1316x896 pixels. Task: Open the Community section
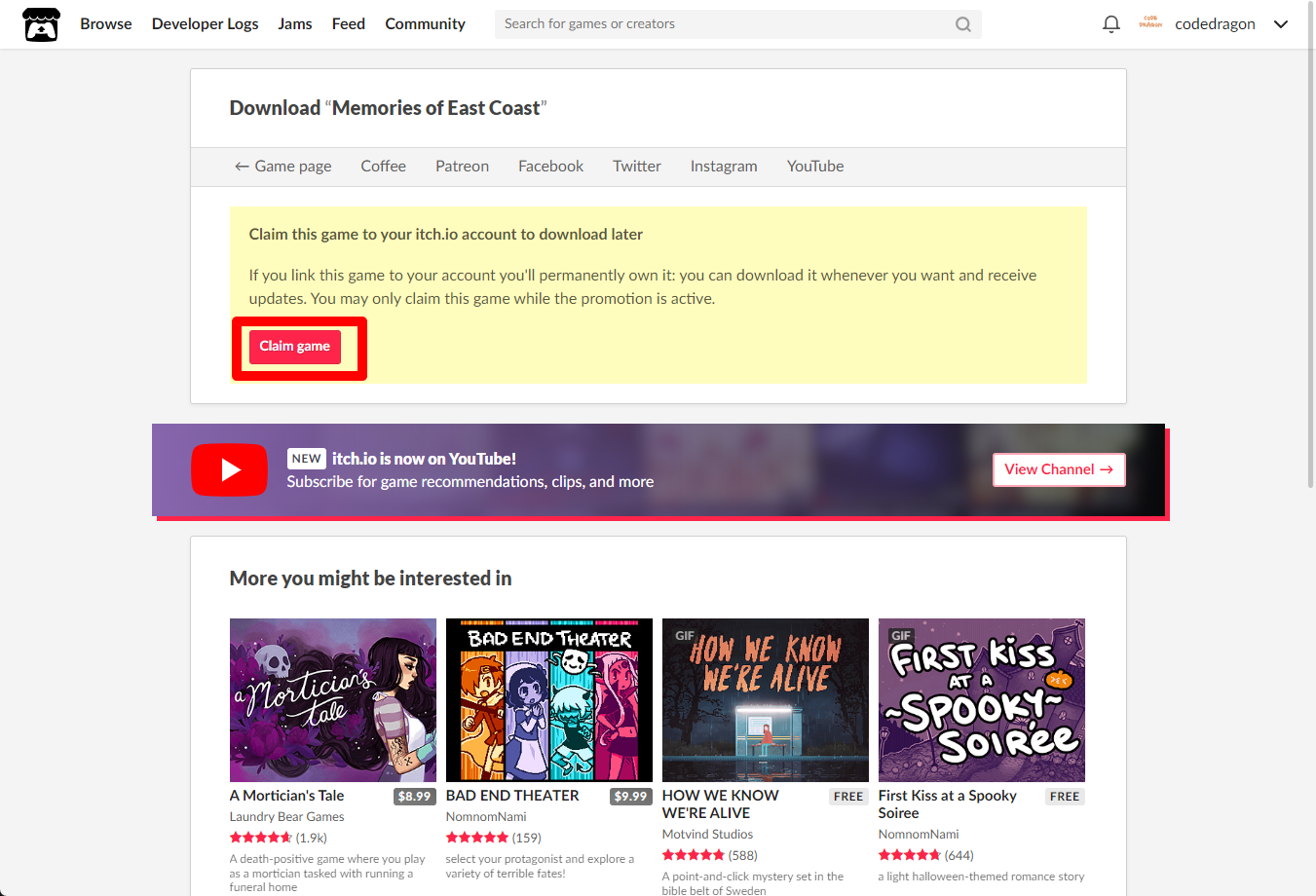click(425, 24)
